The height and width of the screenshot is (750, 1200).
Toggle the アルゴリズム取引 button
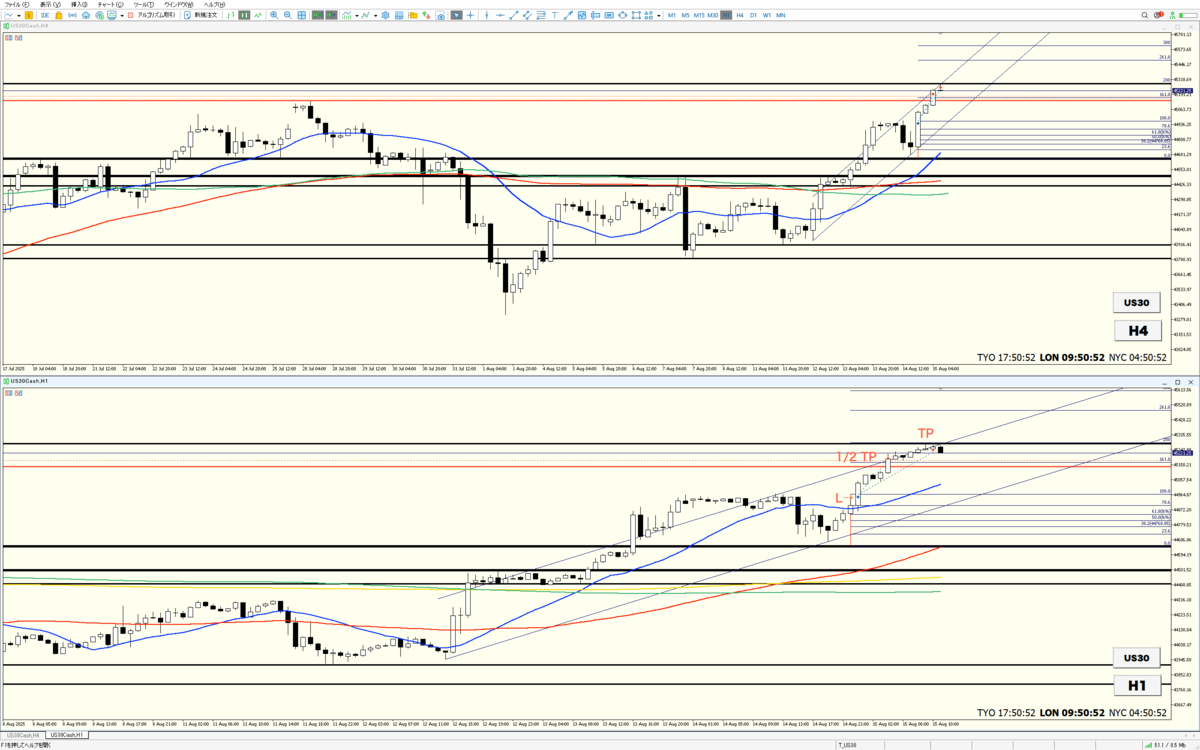click(152, 15)
